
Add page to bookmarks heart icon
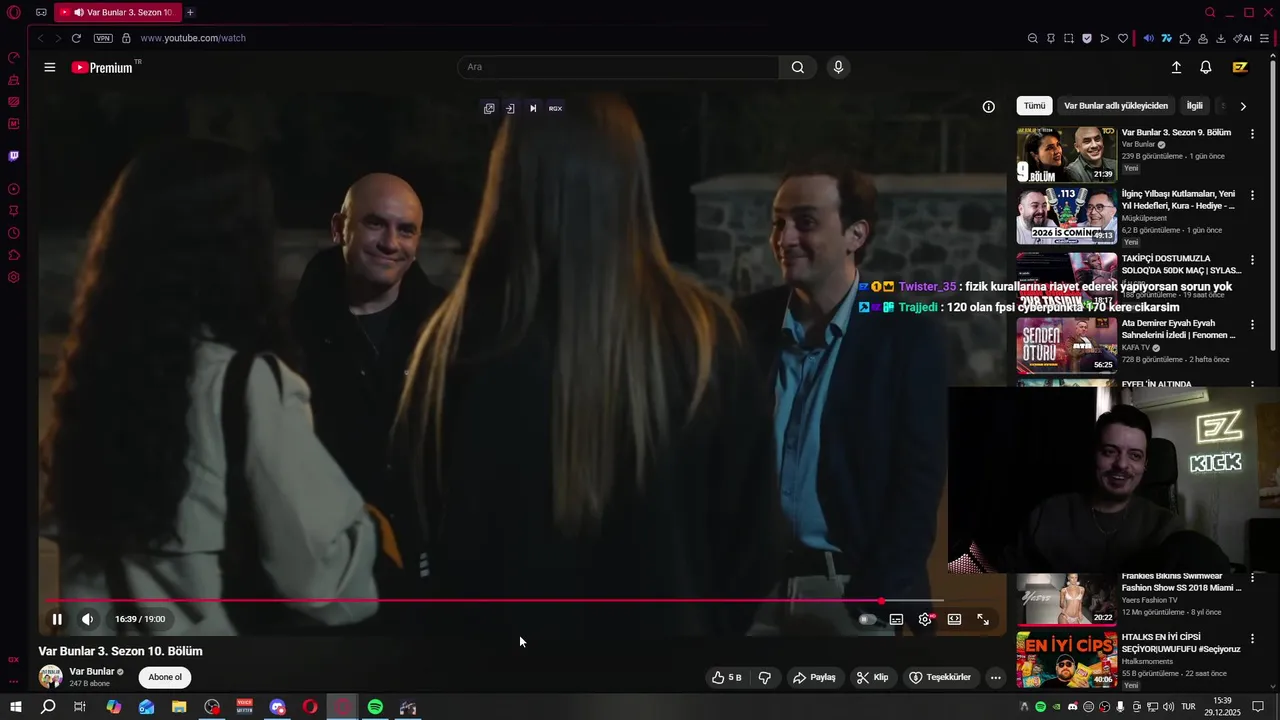pyautogui.click(x=1123, y=38)
